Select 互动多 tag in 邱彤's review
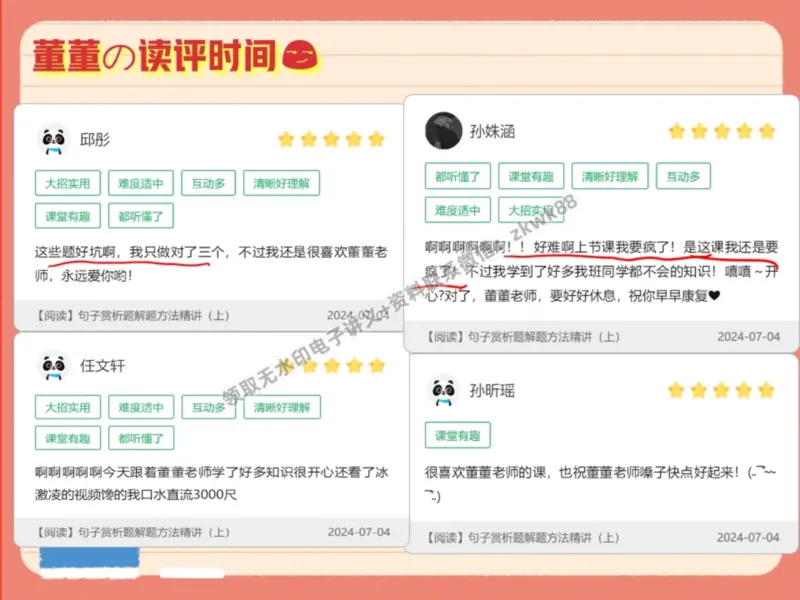800x600 pixels. click(208, 183)
